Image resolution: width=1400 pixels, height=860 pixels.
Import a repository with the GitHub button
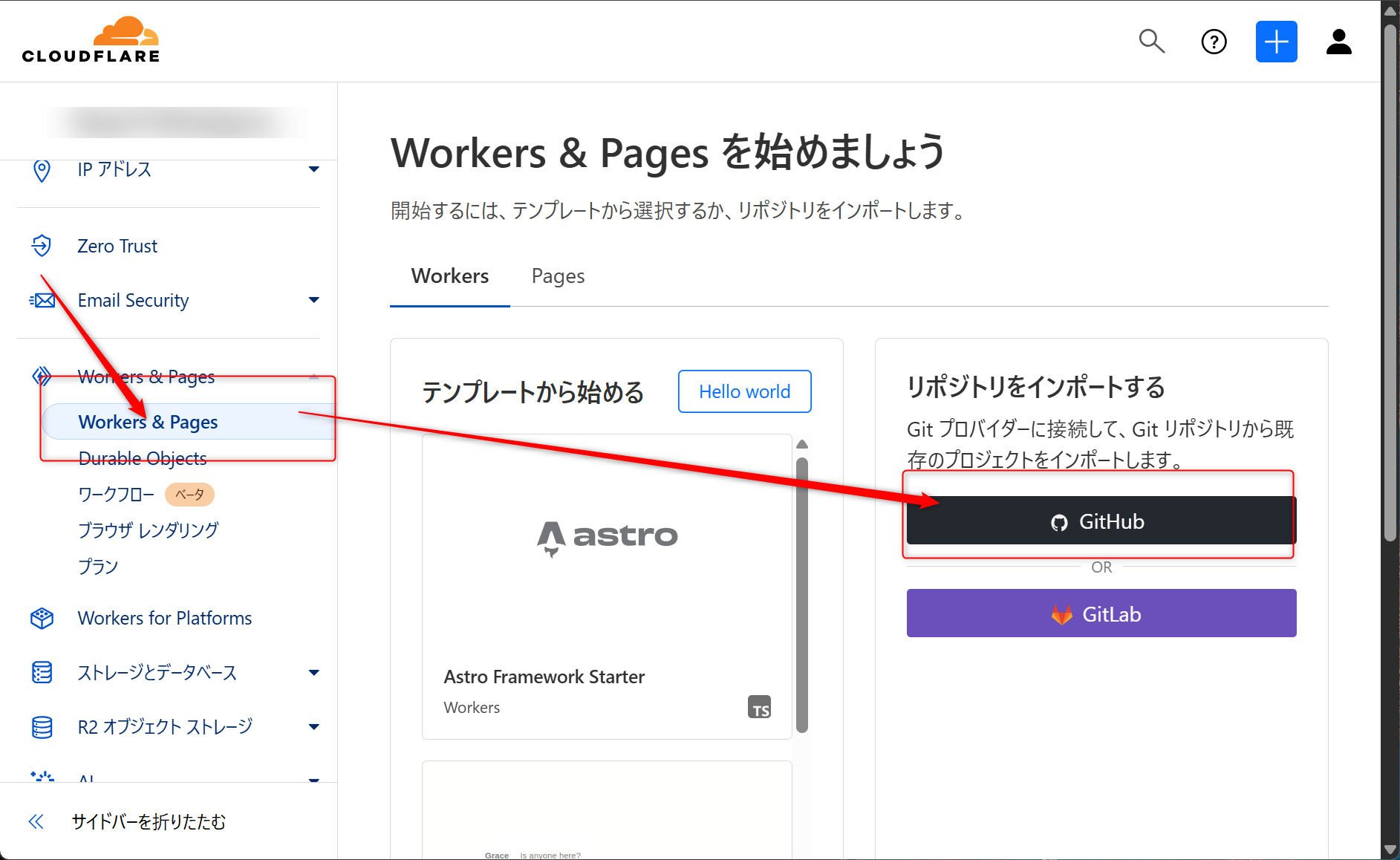coord(1101,521)
